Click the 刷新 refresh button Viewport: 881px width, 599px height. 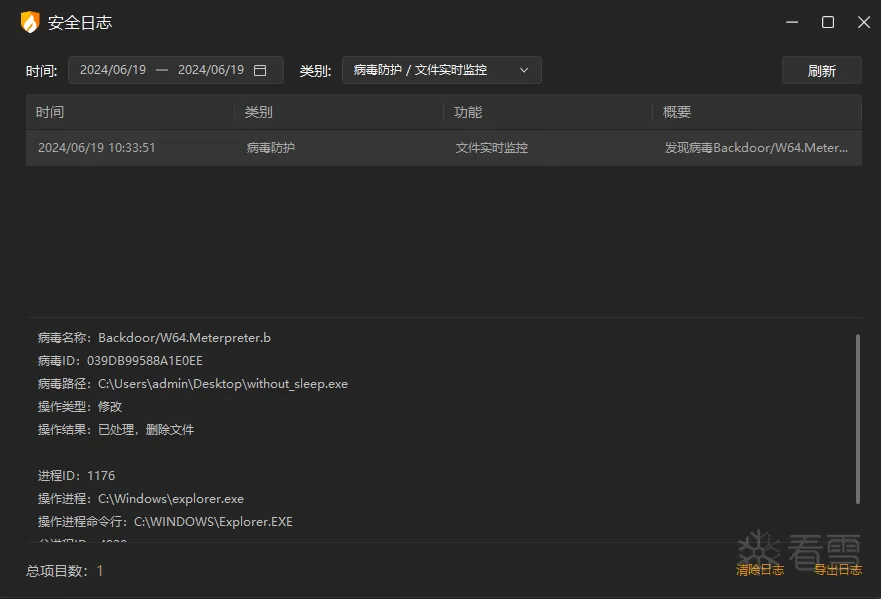[x=821, y=71]
